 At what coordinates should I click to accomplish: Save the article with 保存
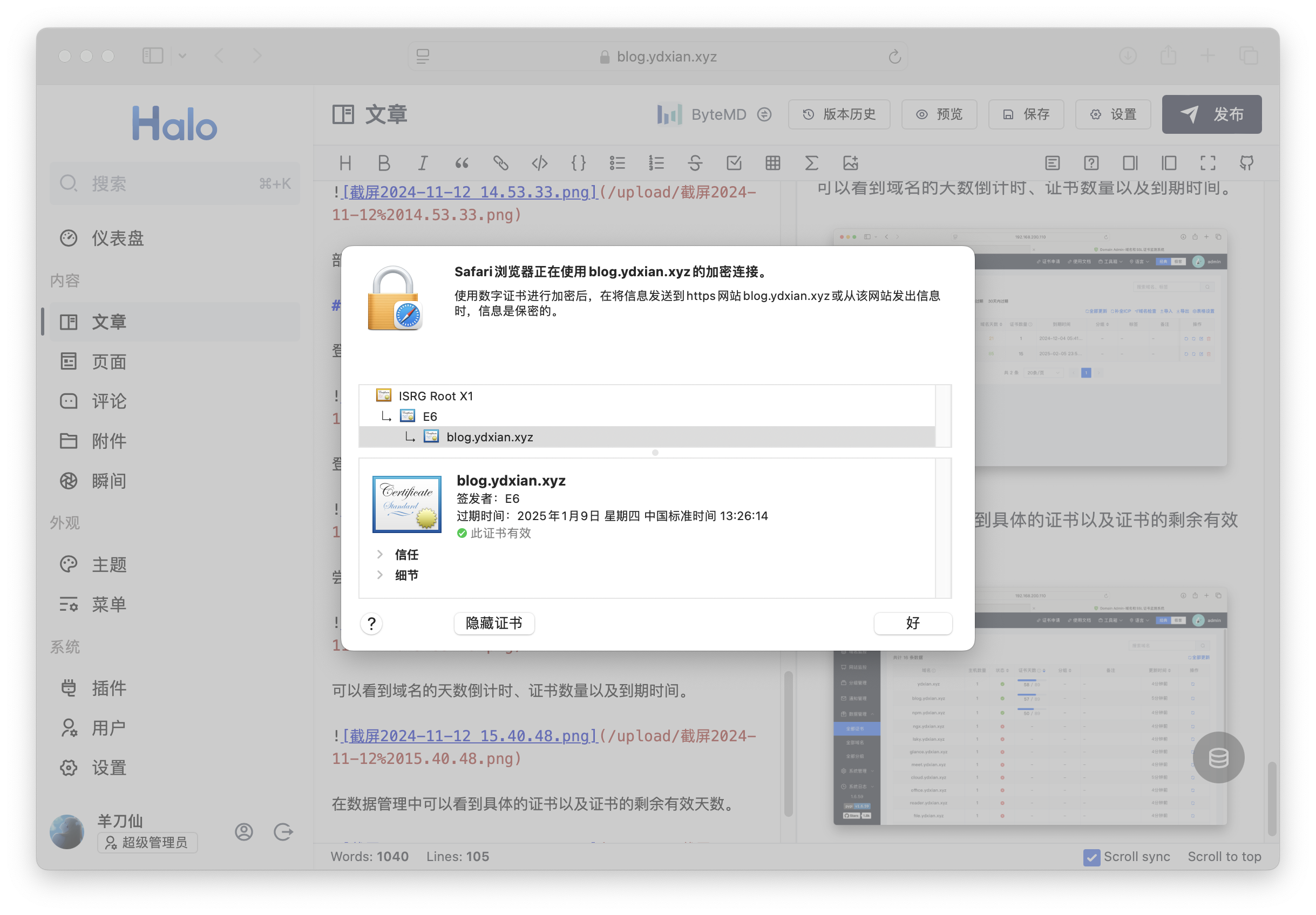(1026, 114)
